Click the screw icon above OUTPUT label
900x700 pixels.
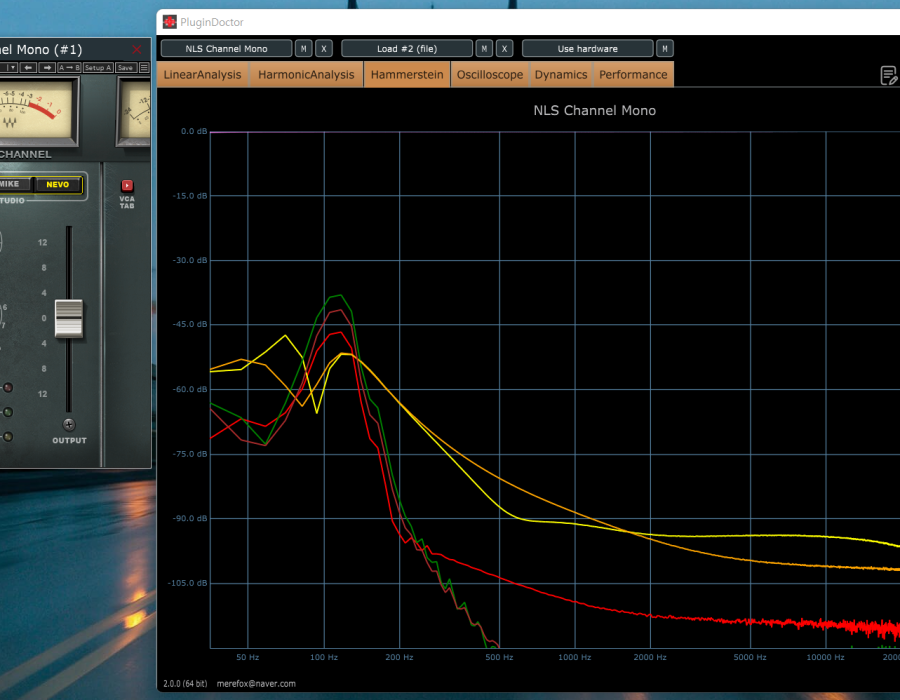tap(69, 425)
